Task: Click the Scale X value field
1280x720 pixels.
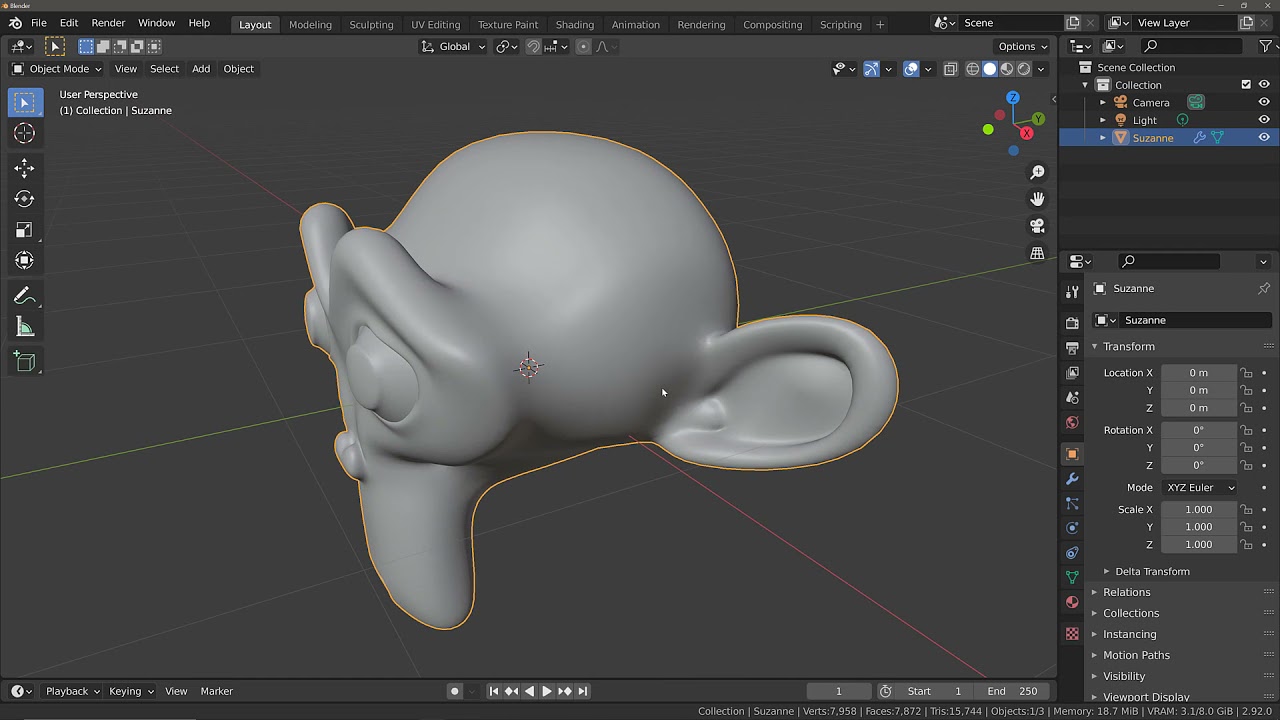Action: click(1199, 509)
